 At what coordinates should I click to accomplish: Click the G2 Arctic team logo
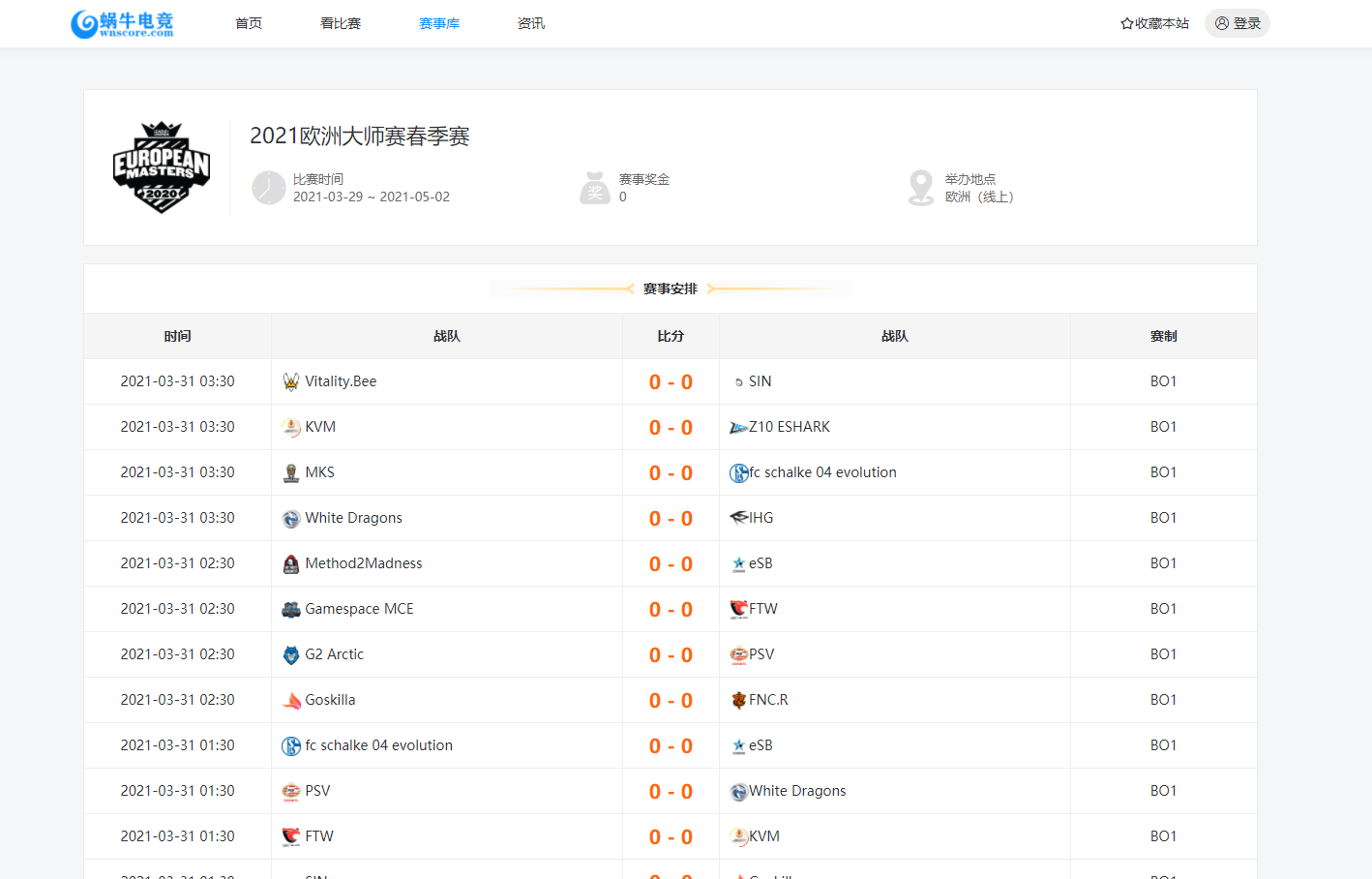291,654
